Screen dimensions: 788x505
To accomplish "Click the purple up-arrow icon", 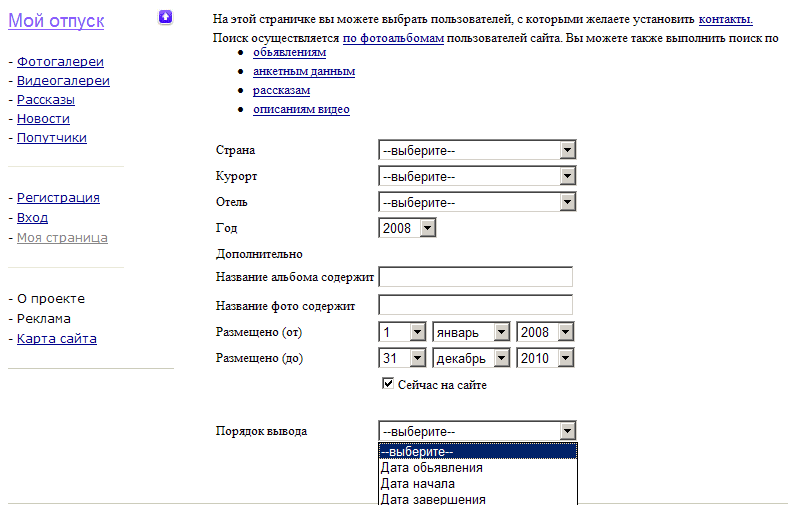I will (165, 17).
